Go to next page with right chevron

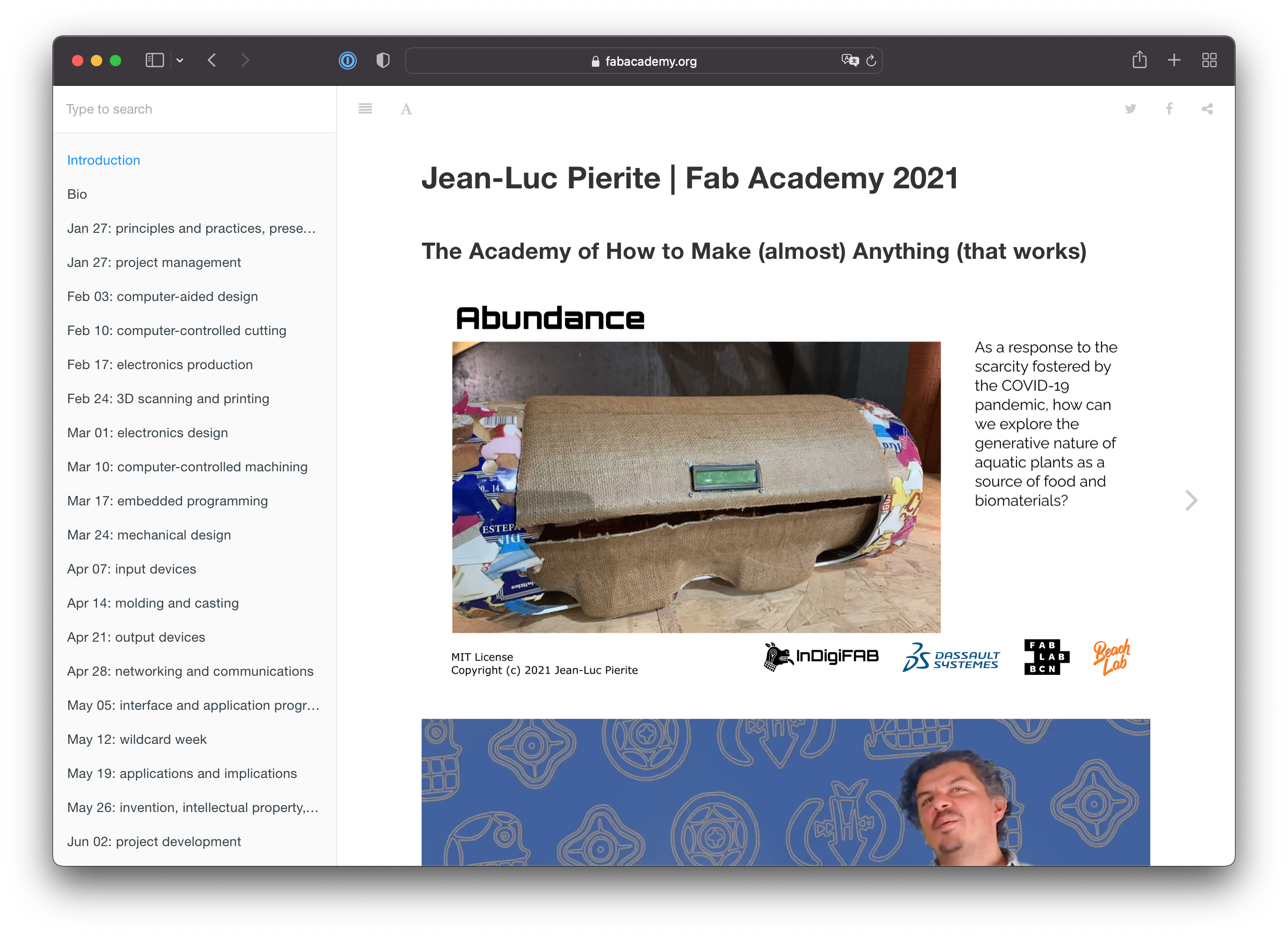coord(1191,500)
